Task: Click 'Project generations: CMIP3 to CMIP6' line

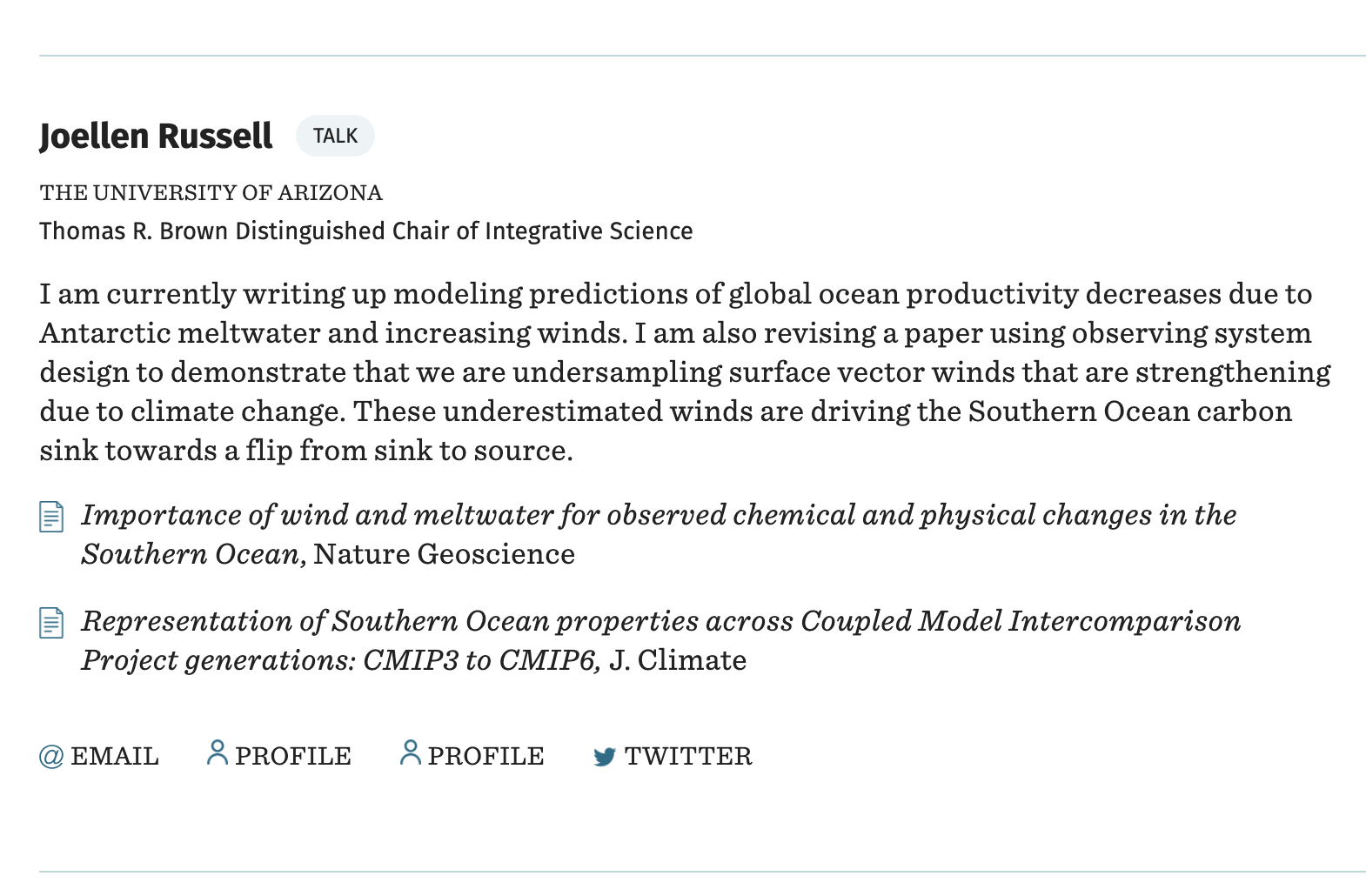Action: click(340, 660)
